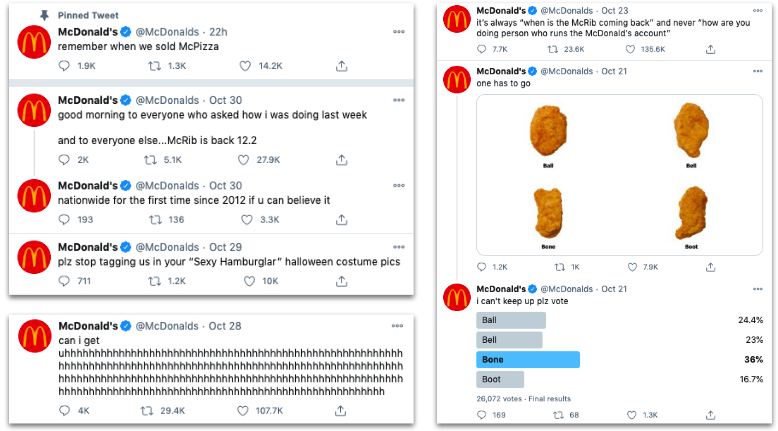The width and height of the screenshot is (778, 431).
Task: Open more options on the Oct 29 tweet
Action: pyautogui.click(x=399, y=246)
